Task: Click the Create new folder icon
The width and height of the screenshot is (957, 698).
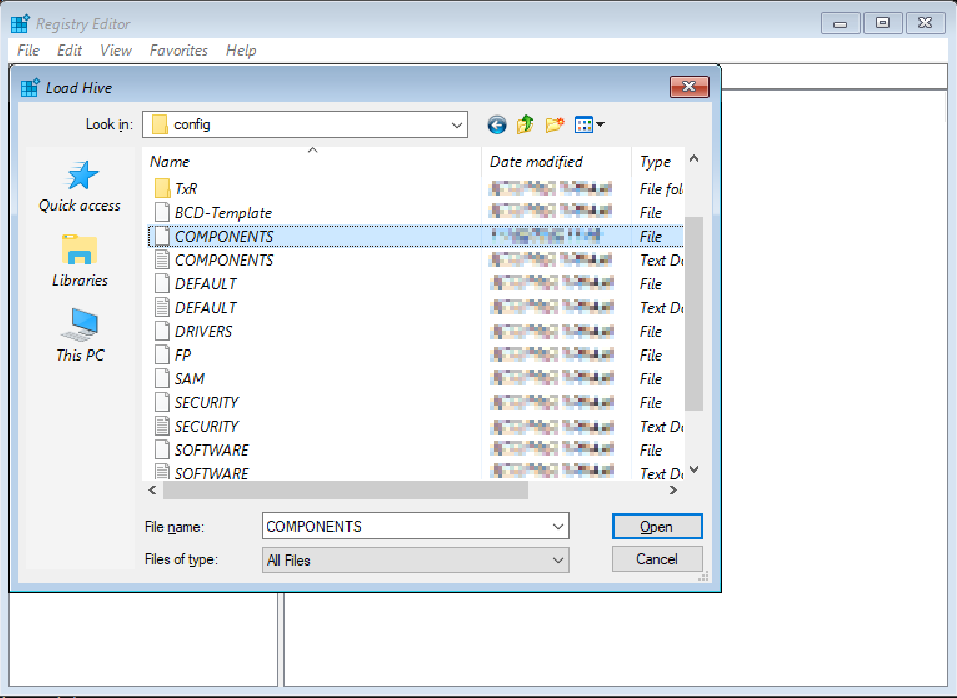Action: coord(553,124)
